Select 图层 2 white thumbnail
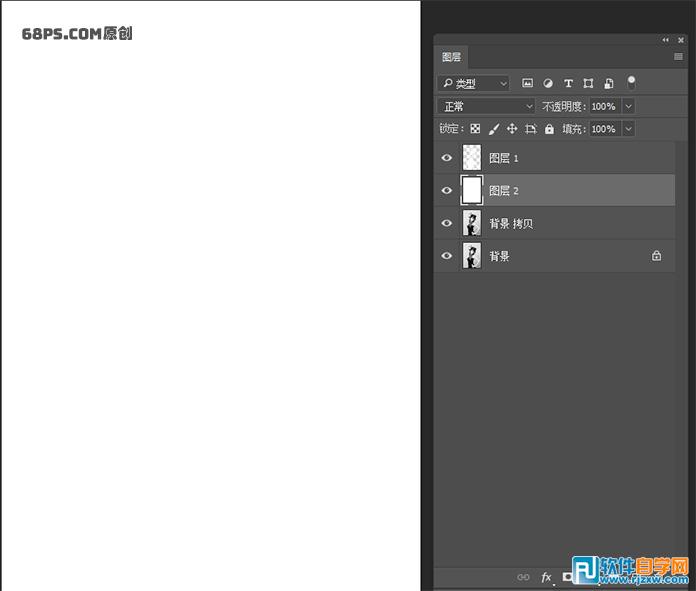Viewport: 696px width, 591px height. (471, 190)
